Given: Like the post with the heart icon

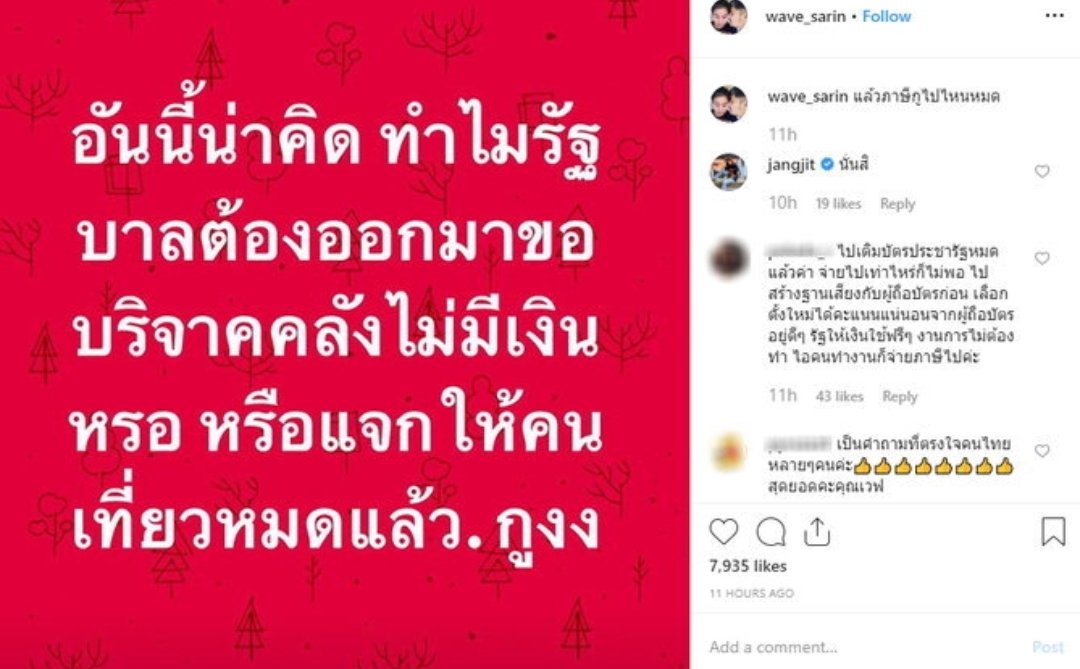Looking at the screenshot, I should tap(723, 532).
